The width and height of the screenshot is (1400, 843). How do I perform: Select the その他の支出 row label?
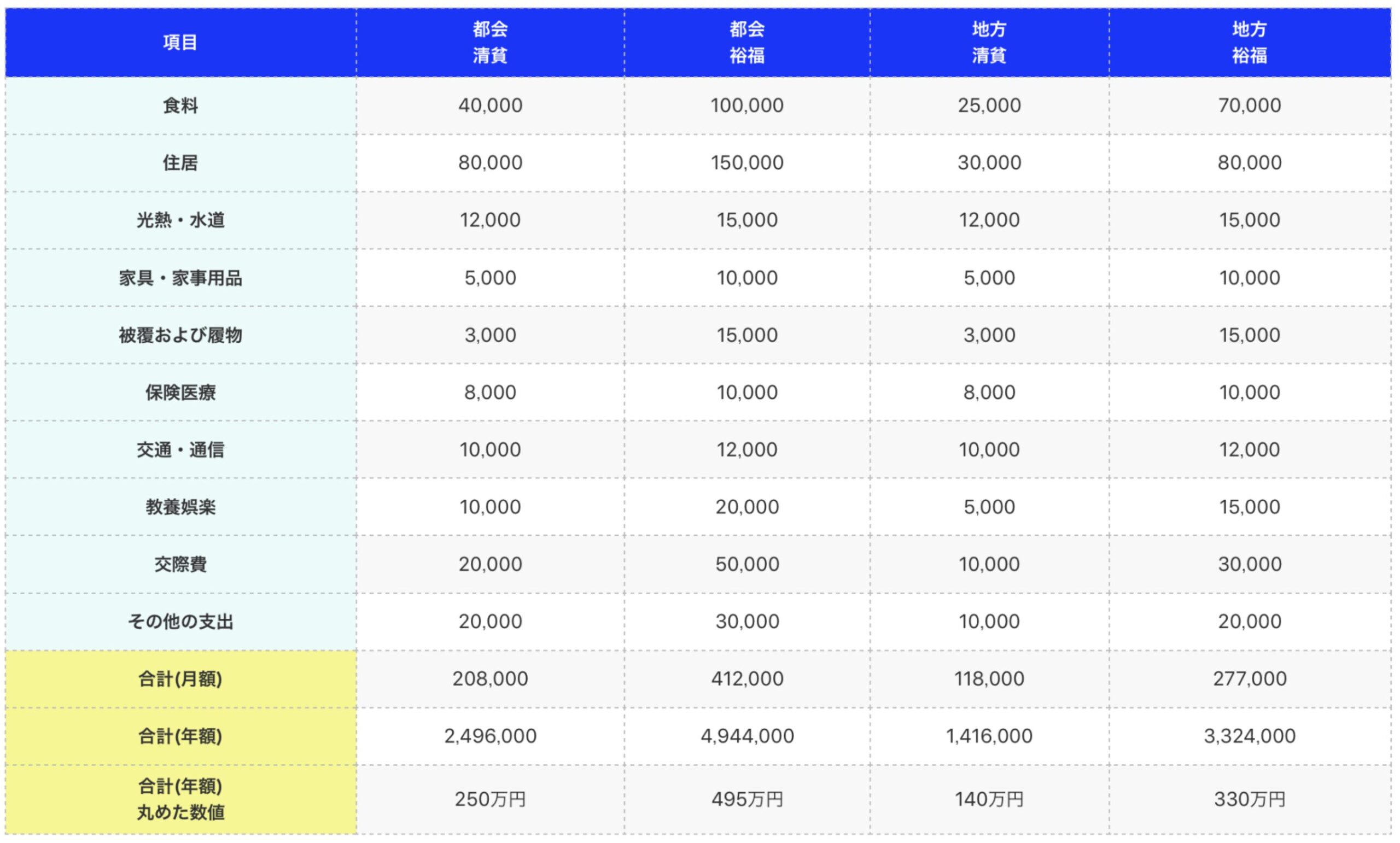pyautogui.click(x=180, y=622)
